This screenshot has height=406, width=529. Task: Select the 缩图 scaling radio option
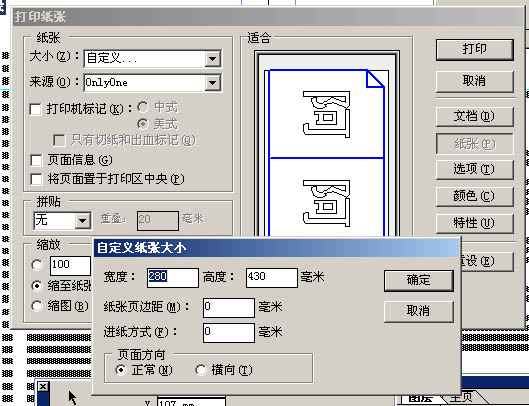(x=37, y=306)
